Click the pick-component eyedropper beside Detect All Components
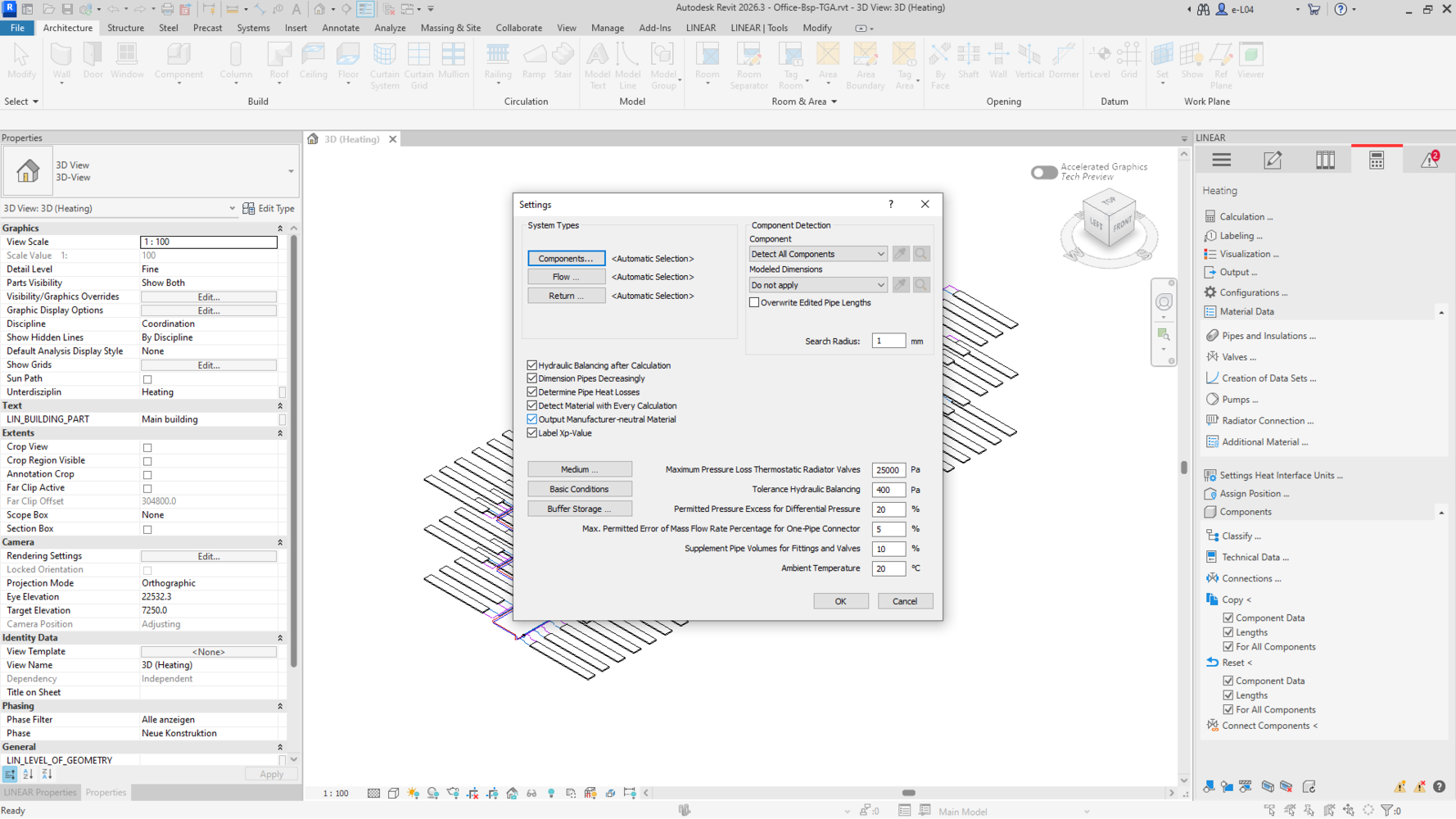1456x819 pixels. pos(901,254)
